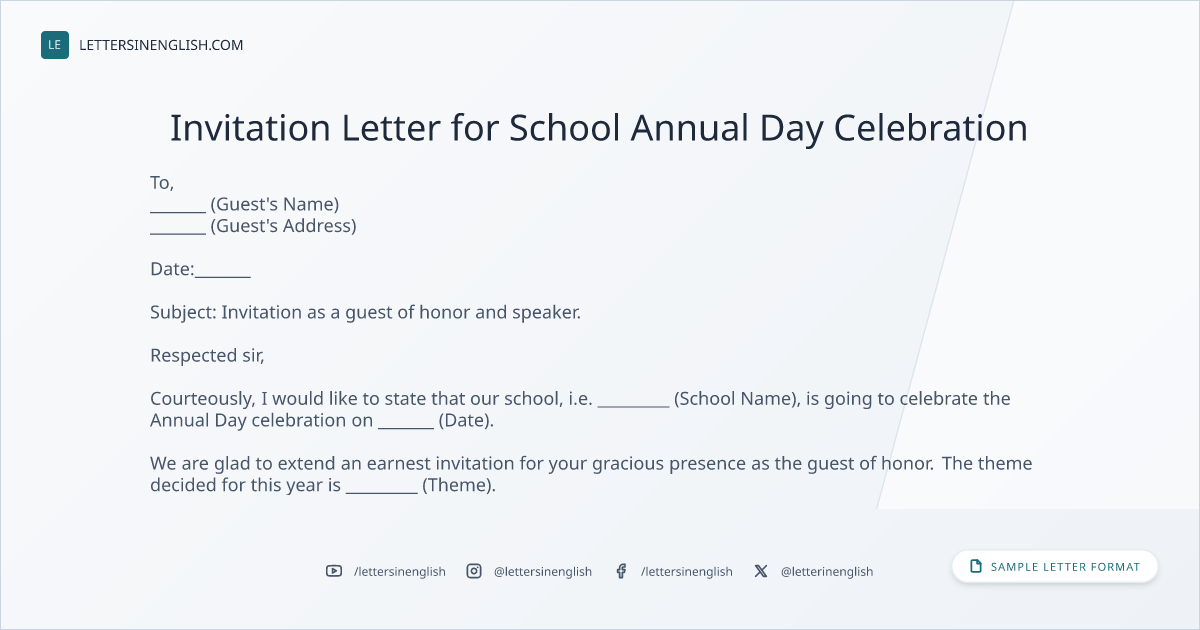1200x630 pixels.
Task: Click the Sample Letter Format button
Action: coord(1055,567)
